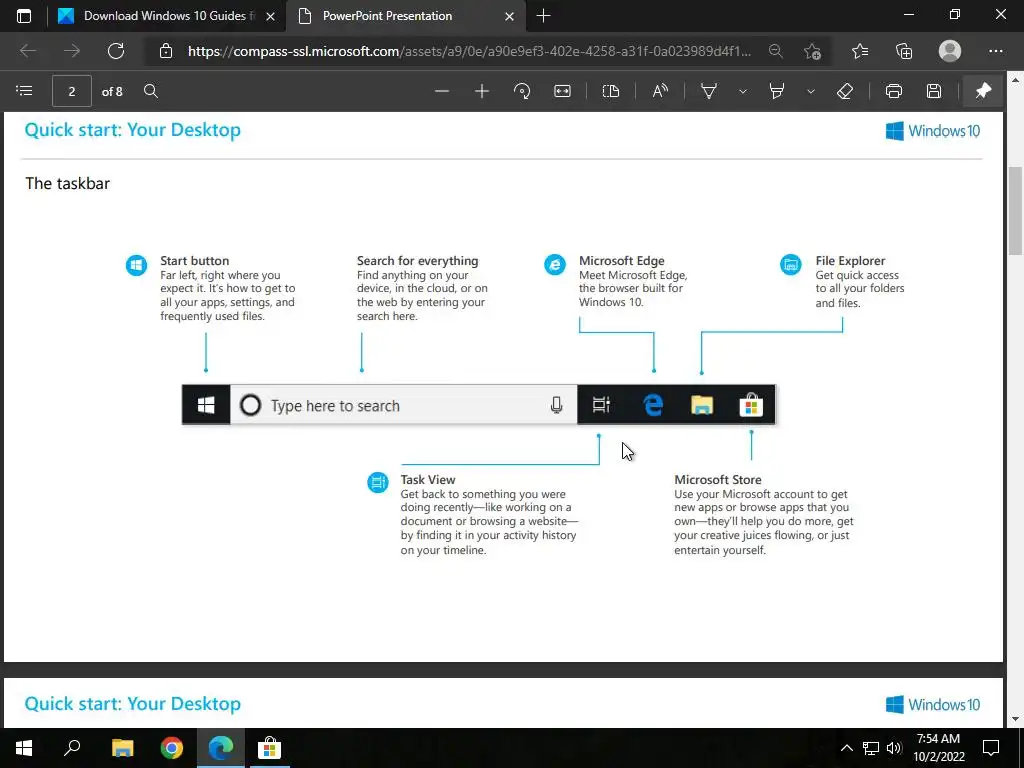Screen dimensions: 1024x768
Task: Click 'Search for everything' heading
Action: pos(417,261)
